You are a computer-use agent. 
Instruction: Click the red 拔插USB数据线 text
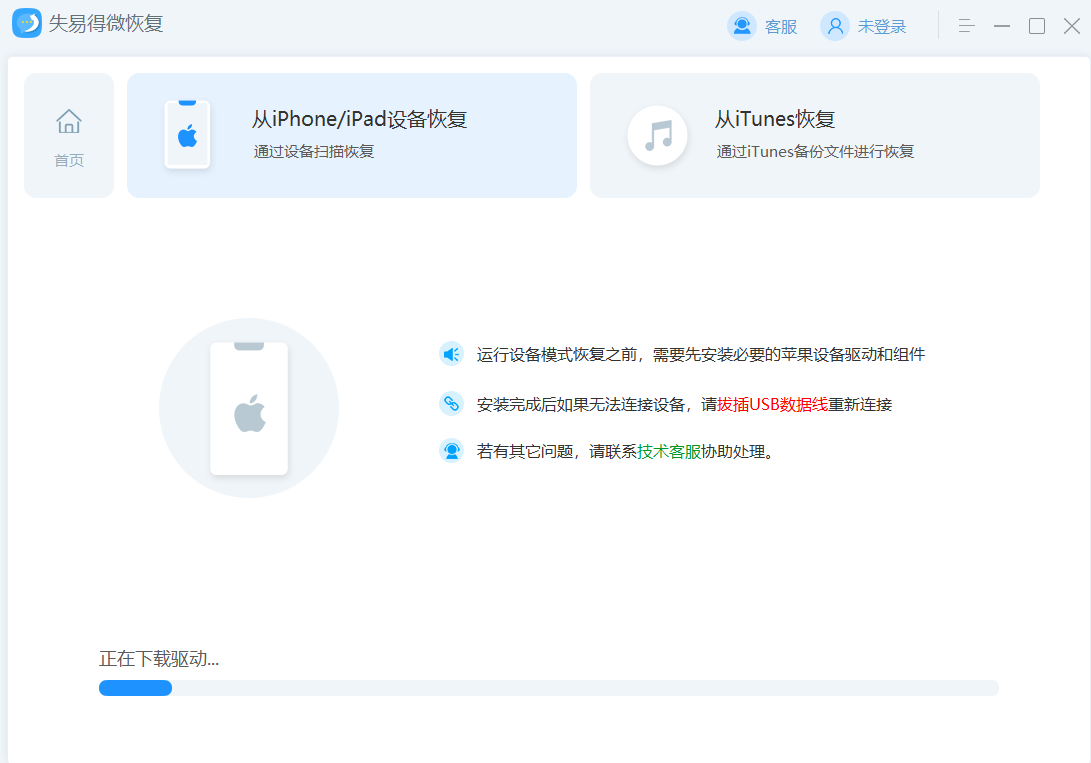point(772,404)
